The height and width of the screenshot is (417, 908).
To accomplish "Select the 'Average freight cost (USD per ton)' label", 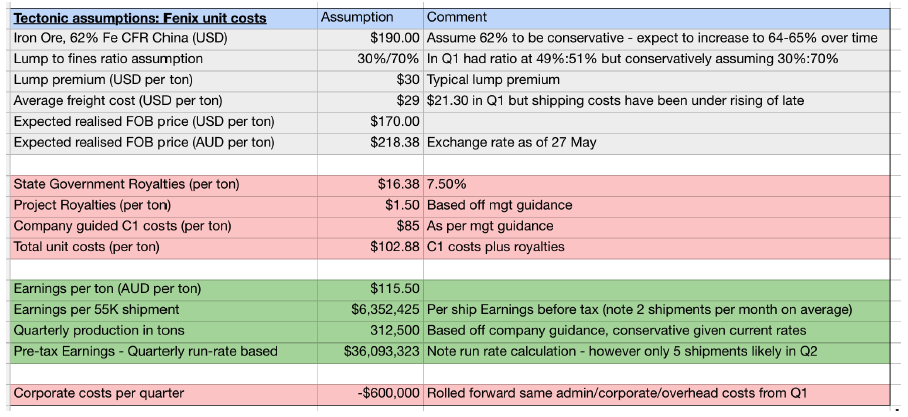I will coord(118,101).
